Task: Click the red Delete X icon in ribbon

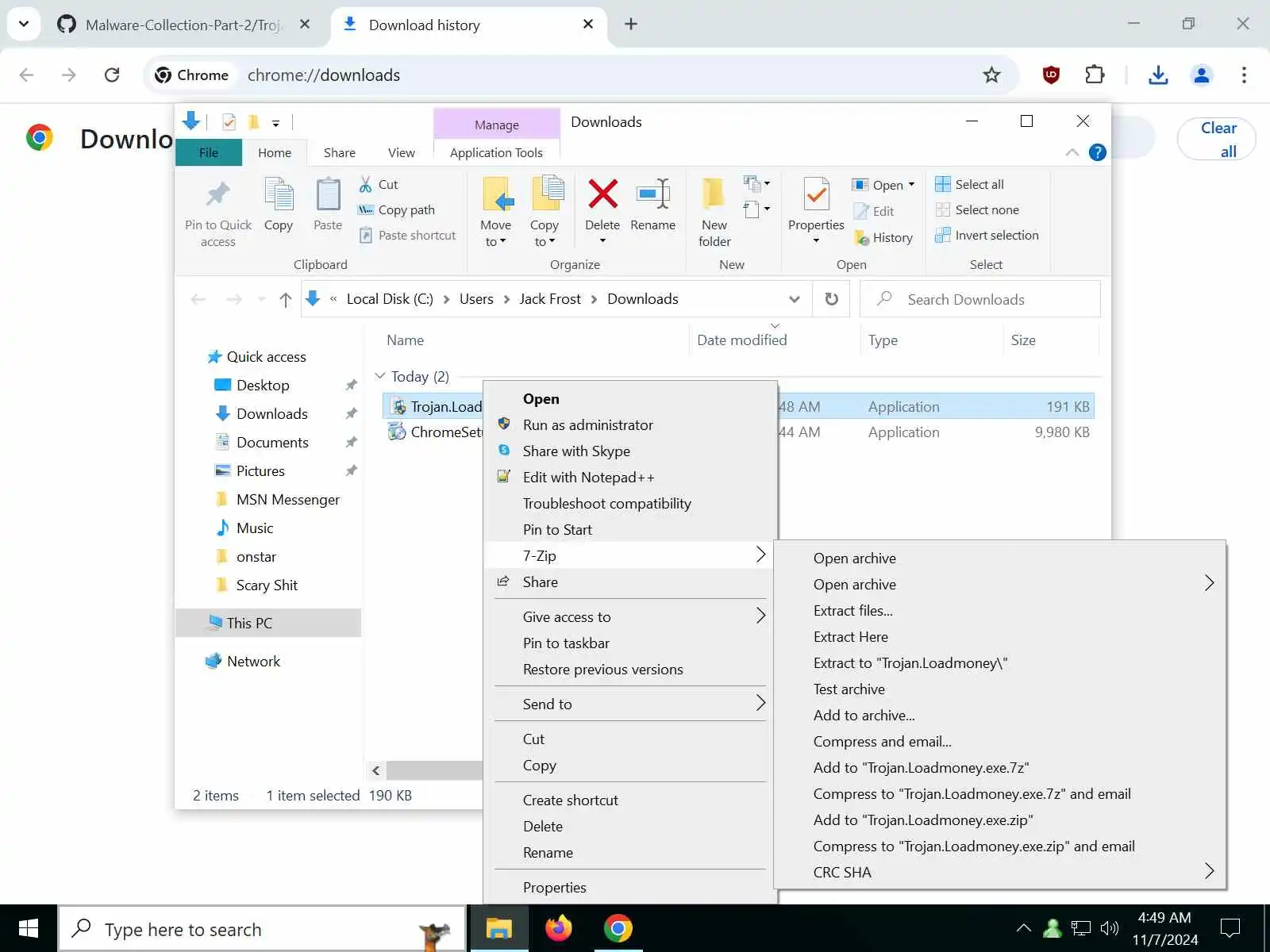Action: [602, 194]
